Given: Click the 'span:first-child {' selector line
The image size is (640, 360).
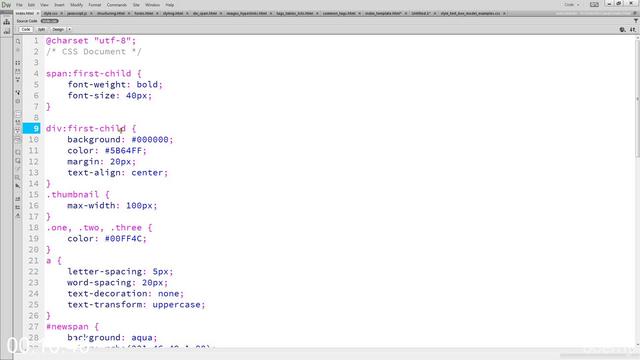Looking at the screenshot, I should coord(93,73).
